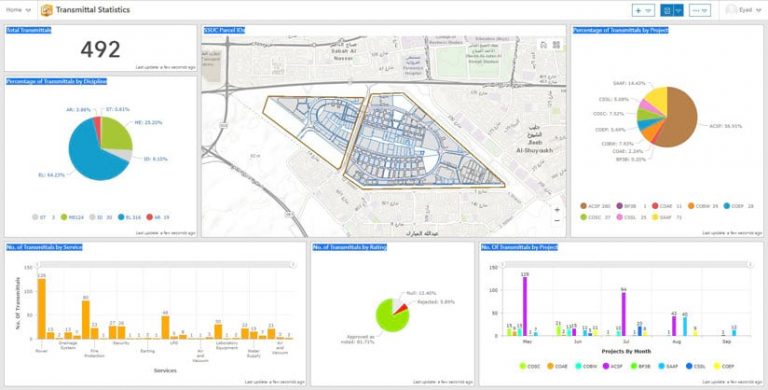The image size is (768, 390).
Task: Toggle ID series in discipline legend
Action: (x=100, y=217)
